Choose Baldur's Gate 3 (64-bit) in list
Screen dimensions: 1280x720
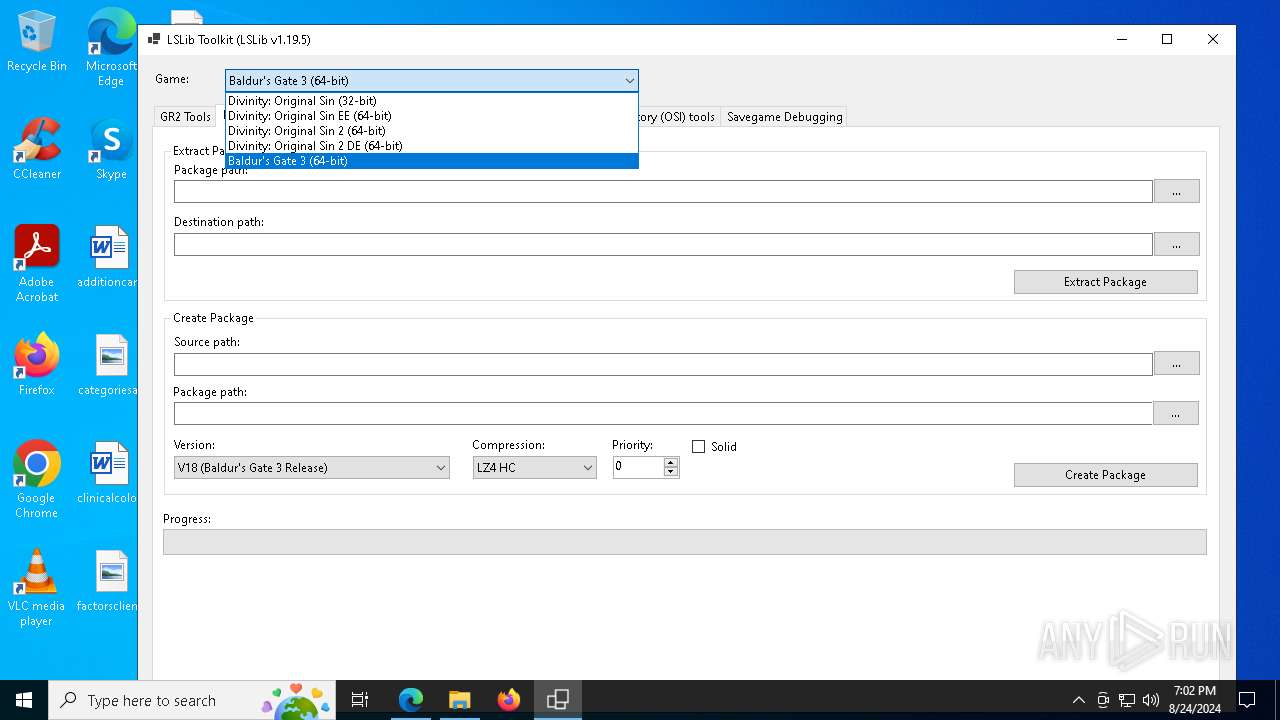pyautogui.click(x=431, y=161)
